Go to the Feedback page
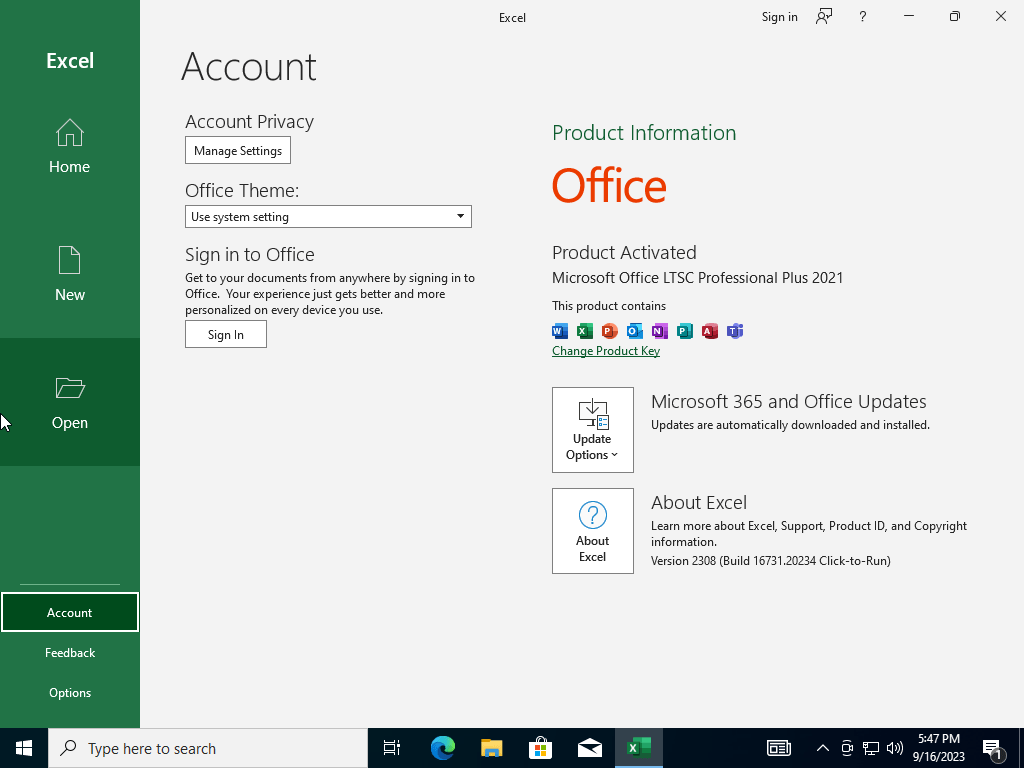Viewport: 1024px width, 768px height. pos(69,652)
